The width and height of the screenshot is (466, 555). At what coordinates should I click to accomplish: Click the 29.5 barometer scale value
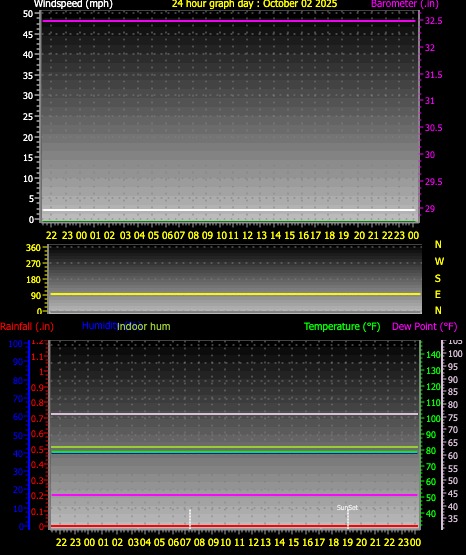tap(433, 182)
